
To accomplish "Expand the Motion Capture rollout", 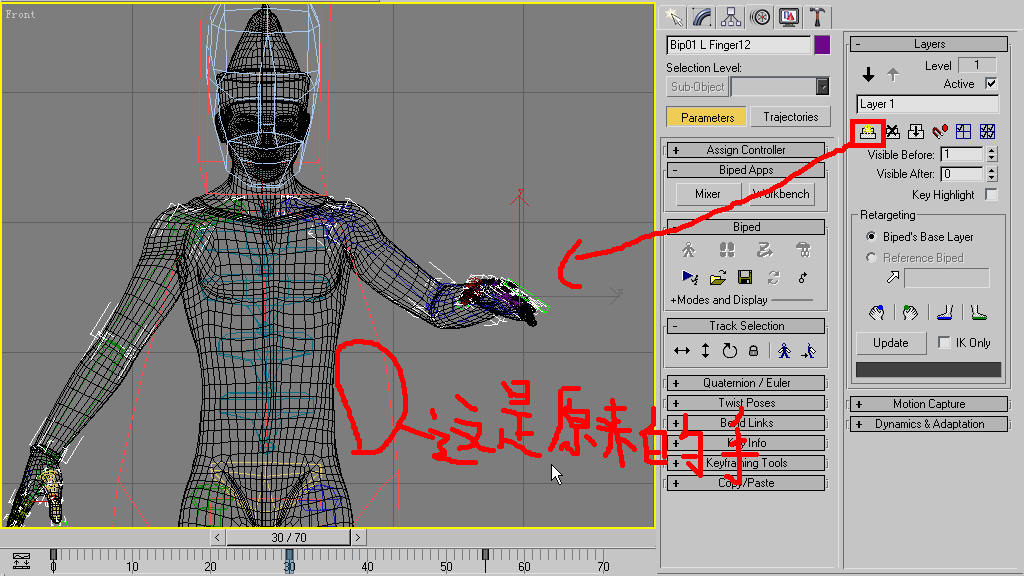I will pyautogui.click(x=928, y=403).
